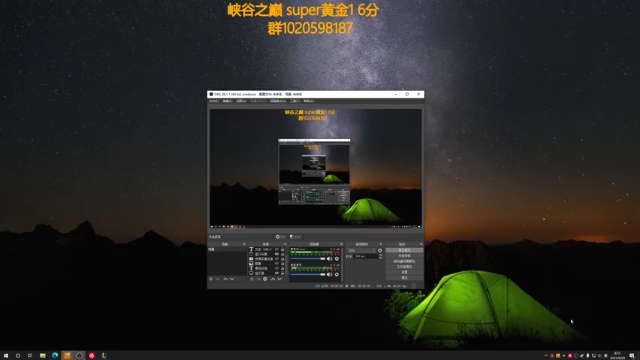Open source properties gear in Sources panel
Screen dimensions: 640x360
(265, 279)
